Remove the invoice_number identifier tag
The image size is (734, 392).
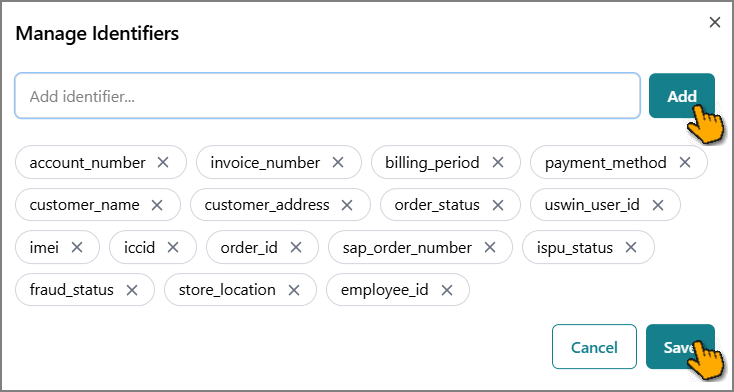click(338, 163)
